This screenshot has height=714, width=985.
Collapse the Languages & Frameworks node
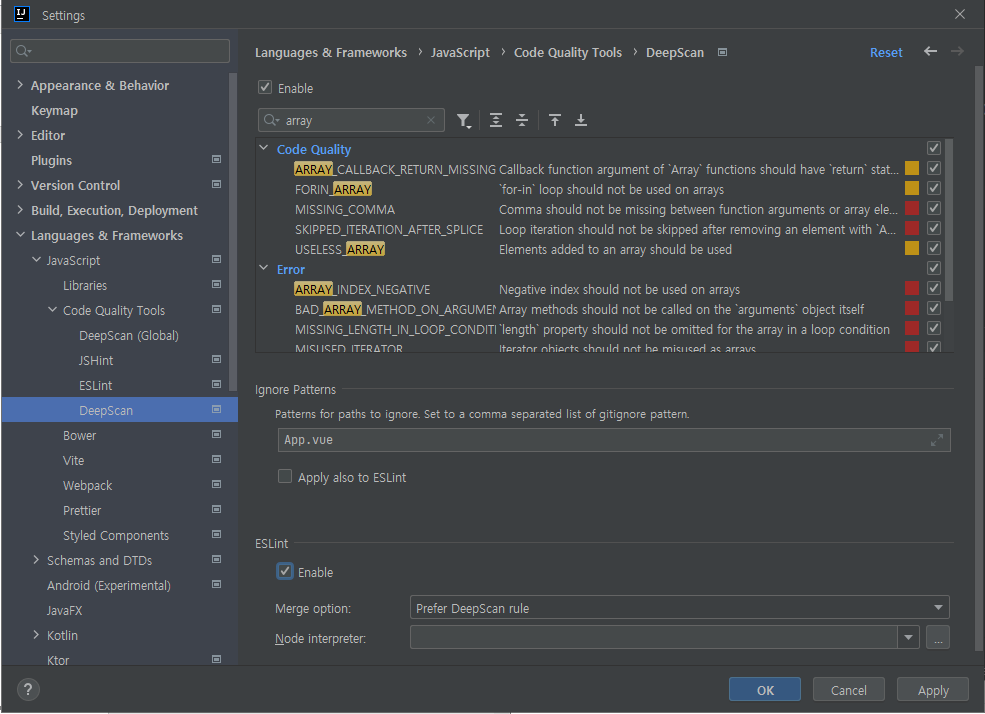[x=20, y=235]
